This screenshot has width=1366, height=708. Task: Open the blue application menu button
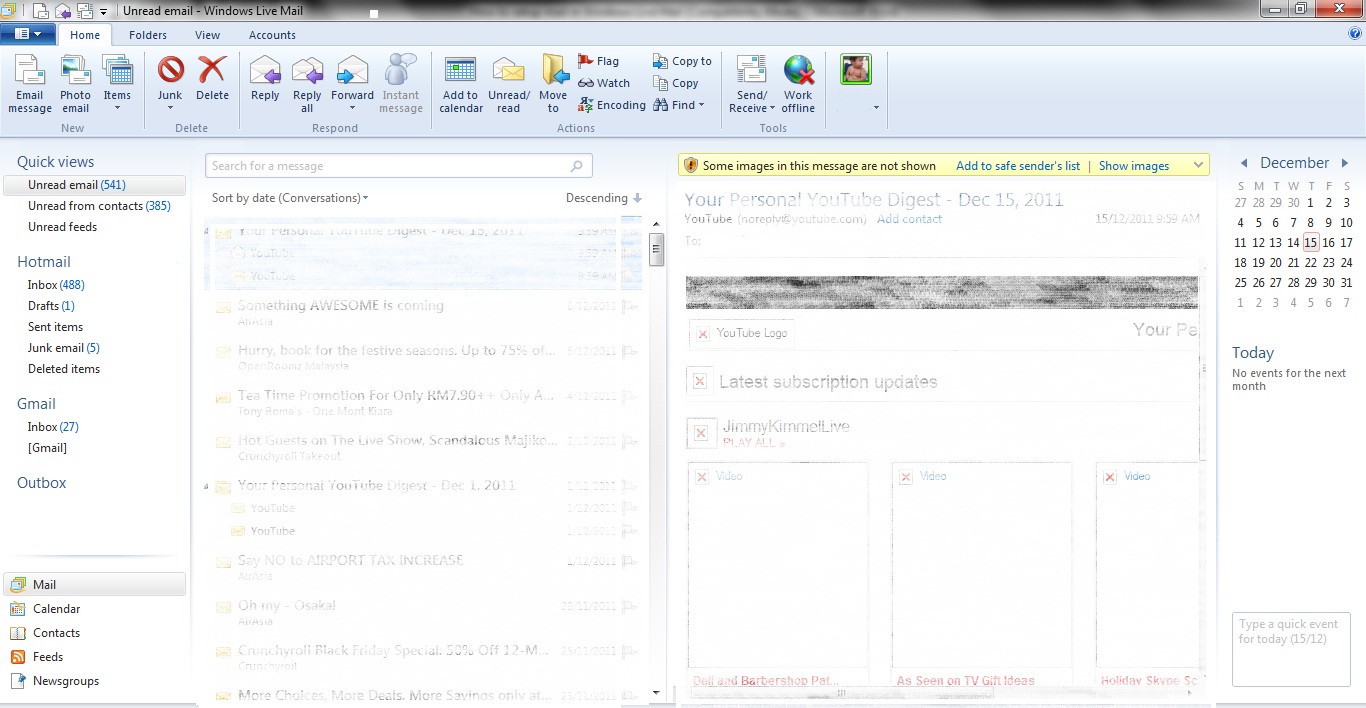point(28,34)
